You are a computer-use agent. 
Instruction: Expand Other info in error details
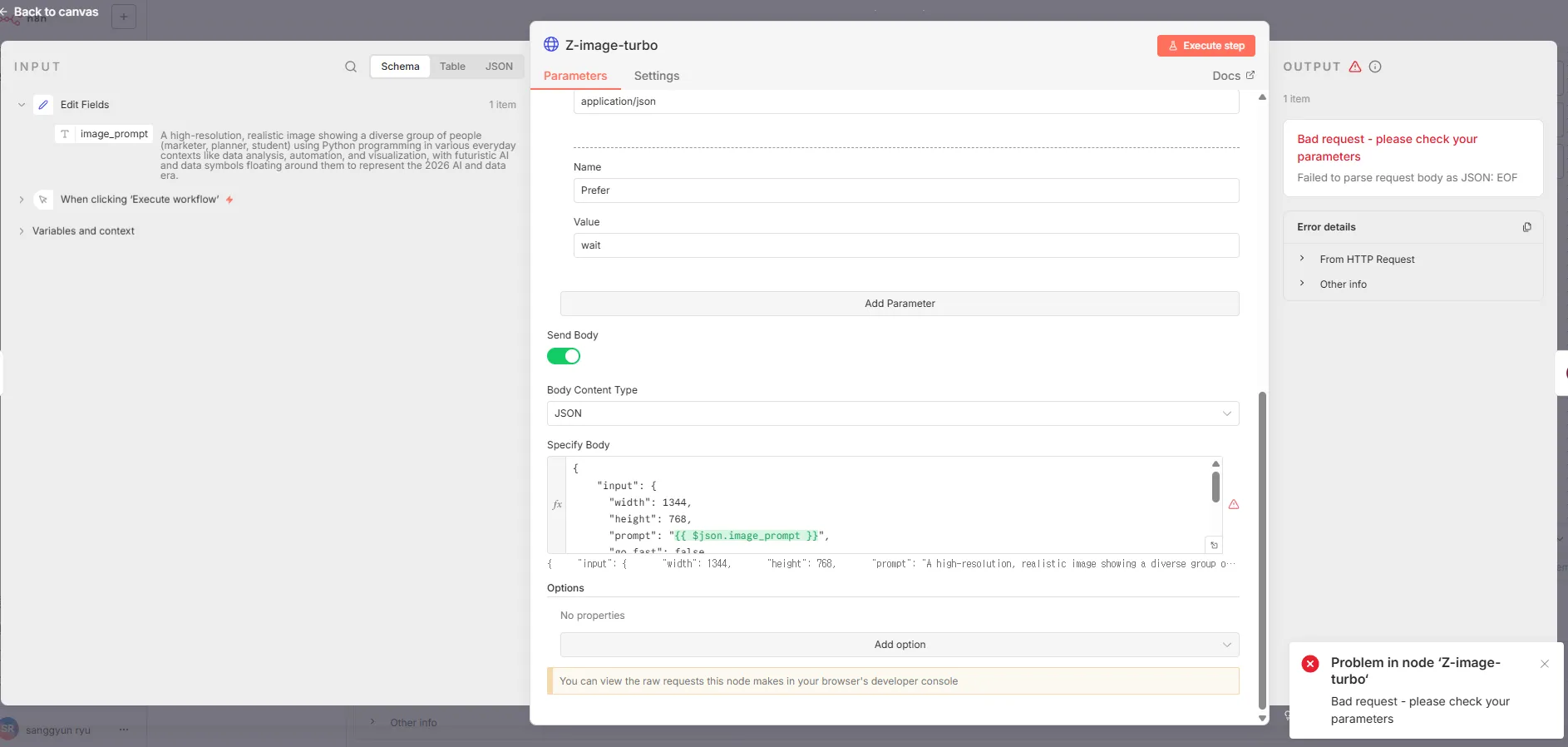(x=1302, y=284)
